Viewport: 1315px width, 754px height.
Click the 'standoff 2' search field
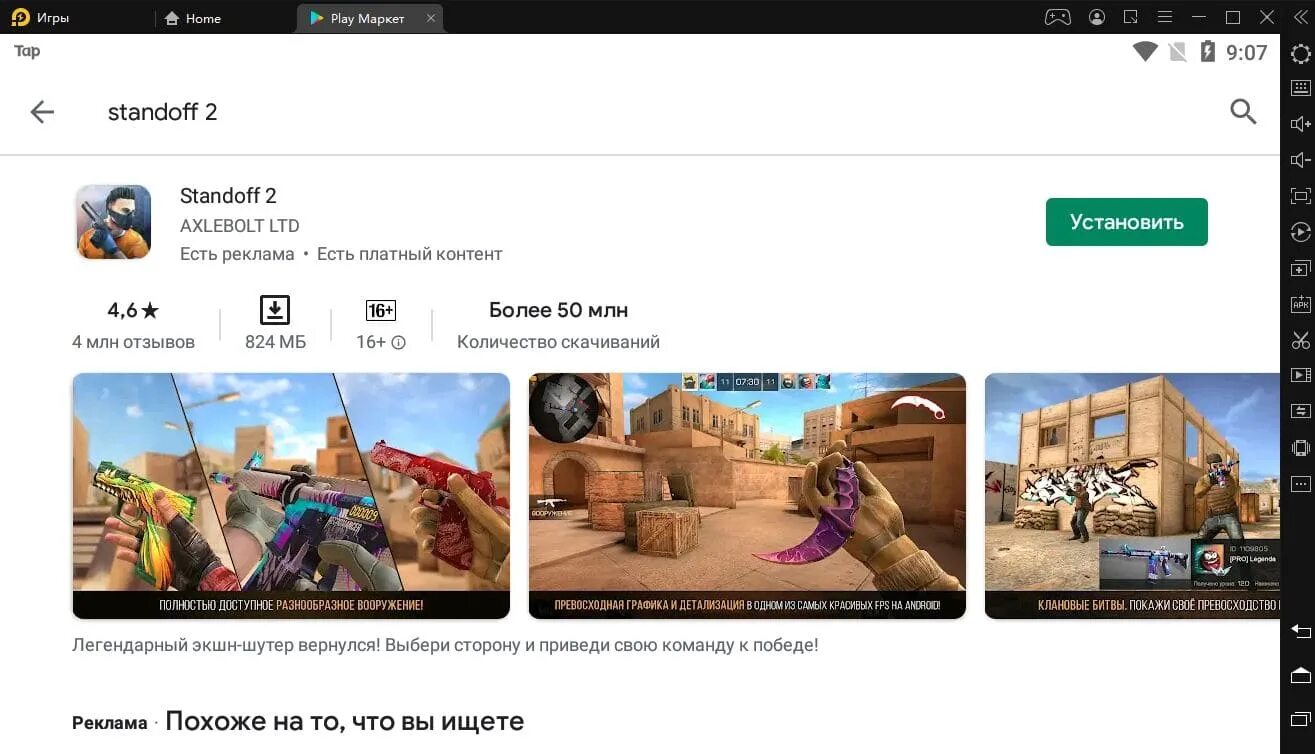162,112
